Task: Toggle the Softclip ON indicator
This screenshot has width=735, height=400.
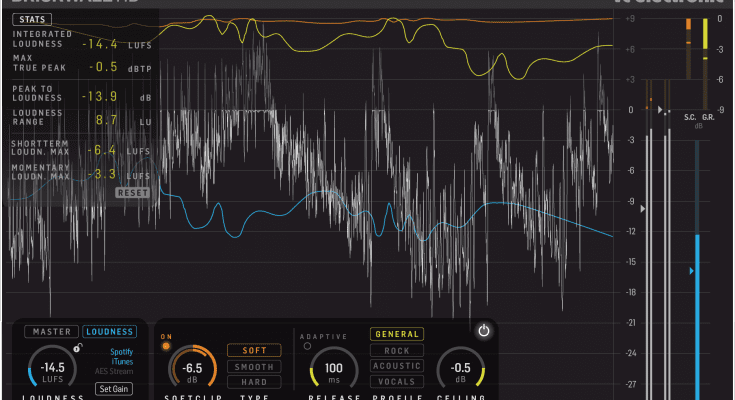Action: point(166,346)
